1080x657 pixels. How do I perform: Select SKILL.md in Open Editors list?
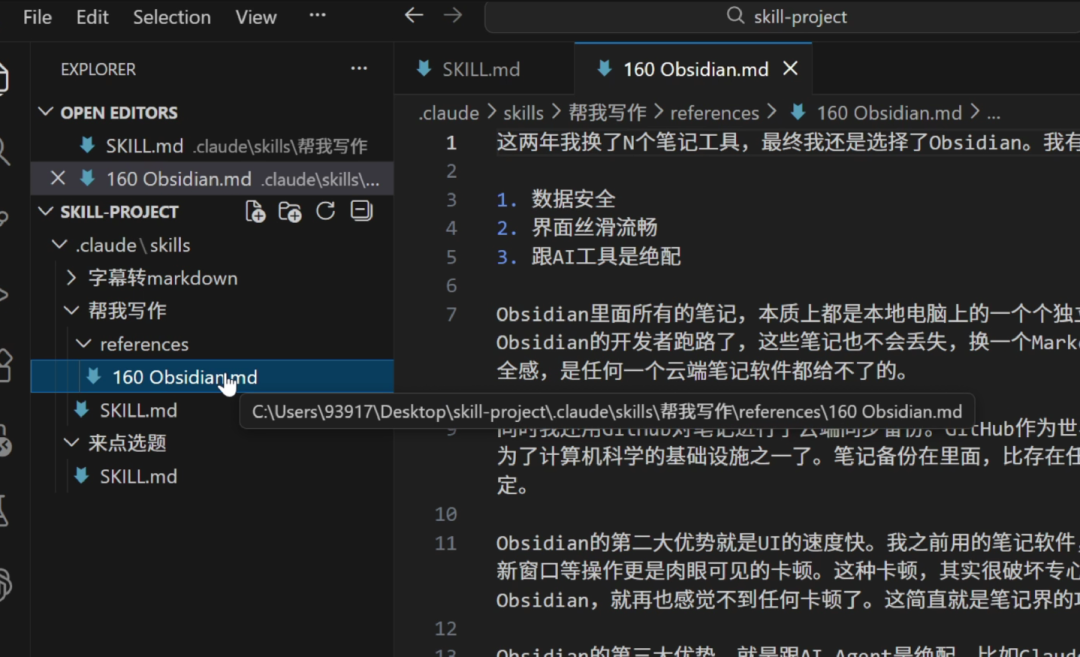[x=212, y=146]
